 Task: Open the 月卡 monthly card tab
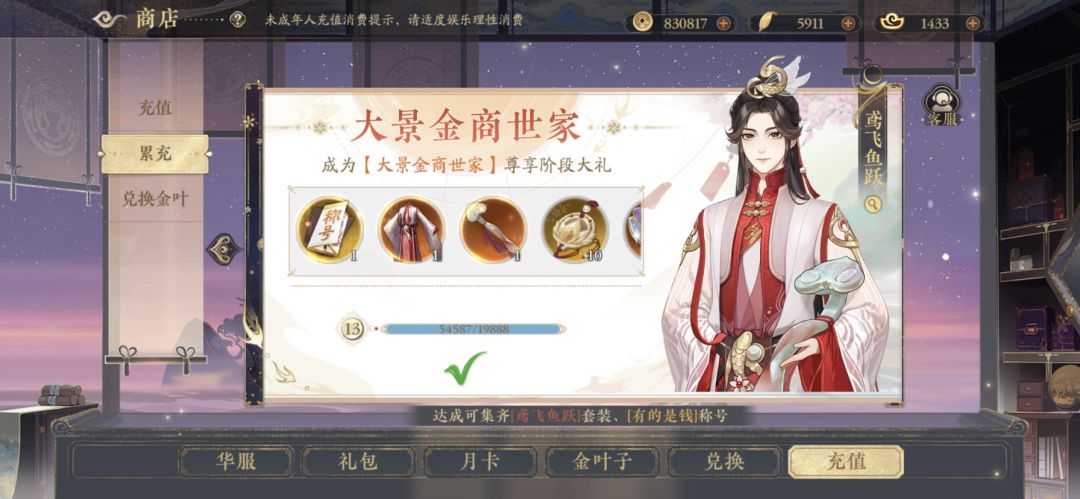[480, 461]
